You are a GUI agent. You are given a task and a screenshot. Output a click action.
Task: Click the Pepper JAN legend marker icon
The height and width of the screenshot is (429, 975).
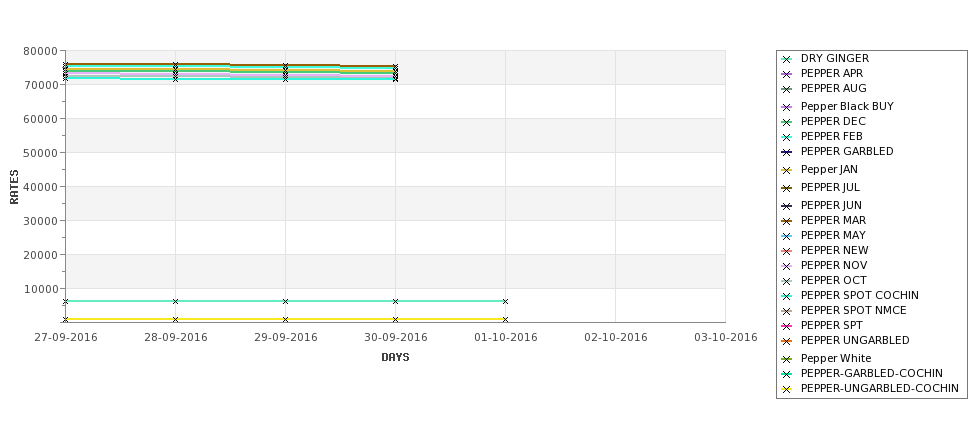pos(787,170)
